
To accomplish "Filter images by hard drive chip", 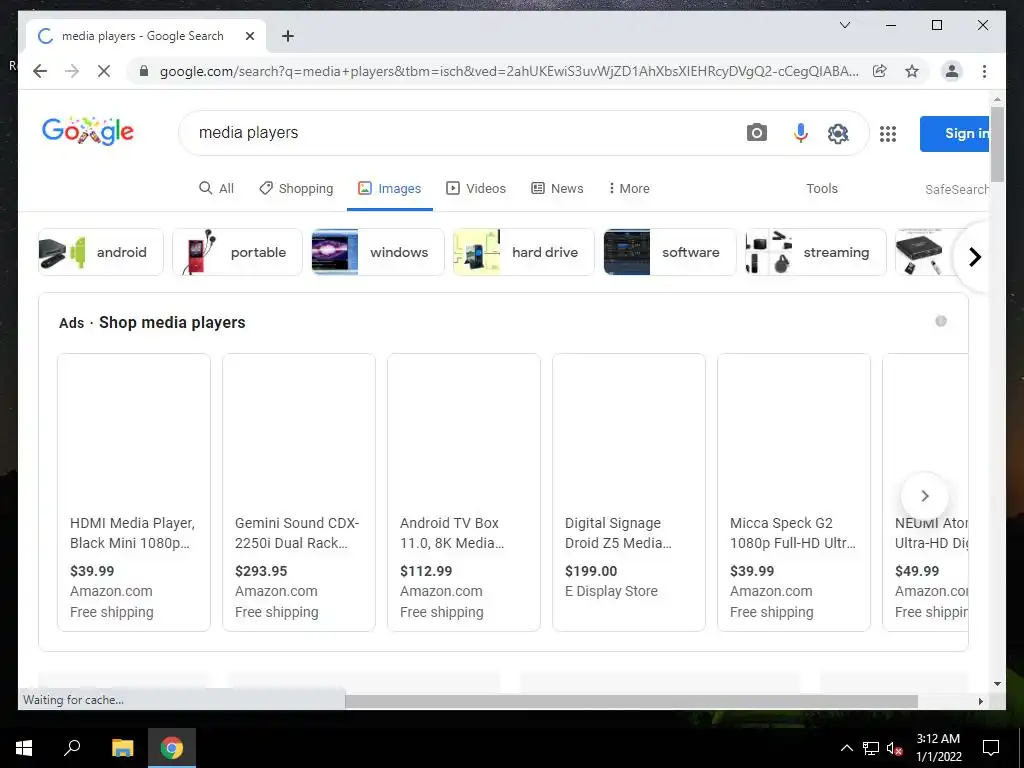I will click(524, 252).
